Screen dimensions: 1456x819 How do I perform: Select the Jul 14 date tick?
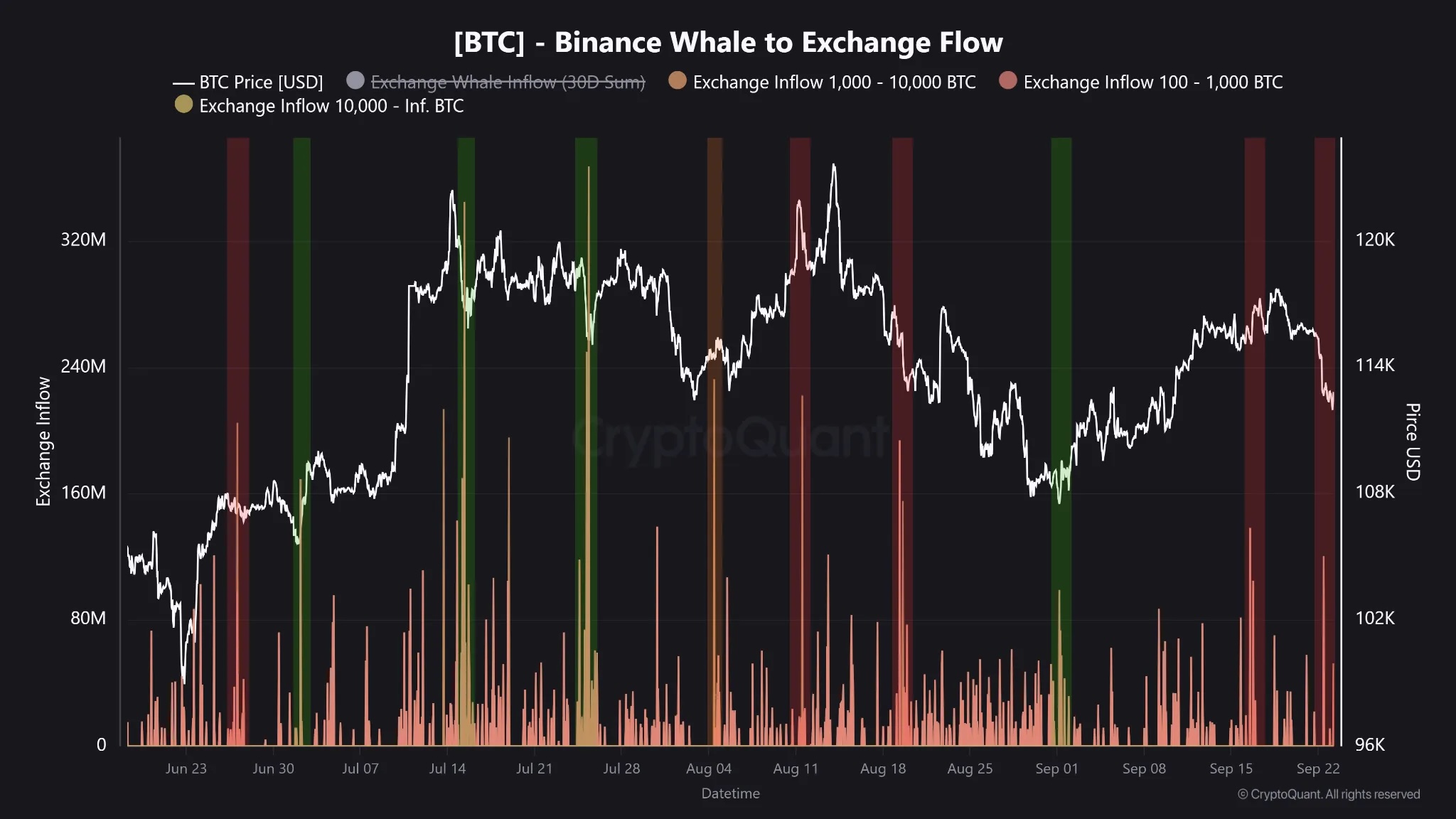447,769
